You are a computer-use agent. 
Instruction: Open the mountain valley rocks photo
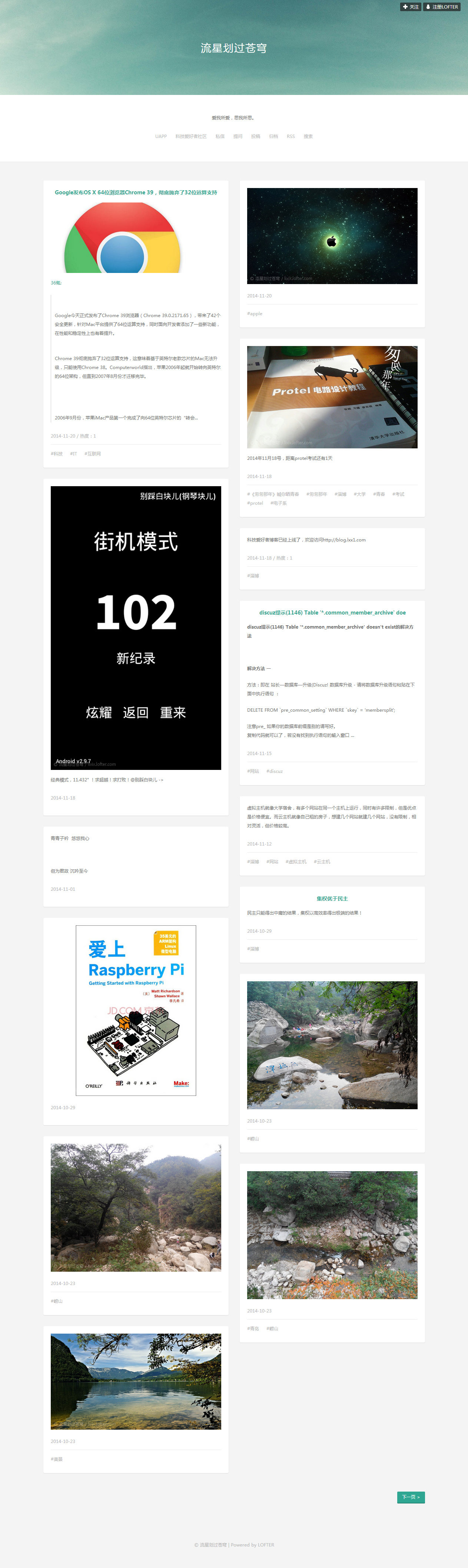136,1208
